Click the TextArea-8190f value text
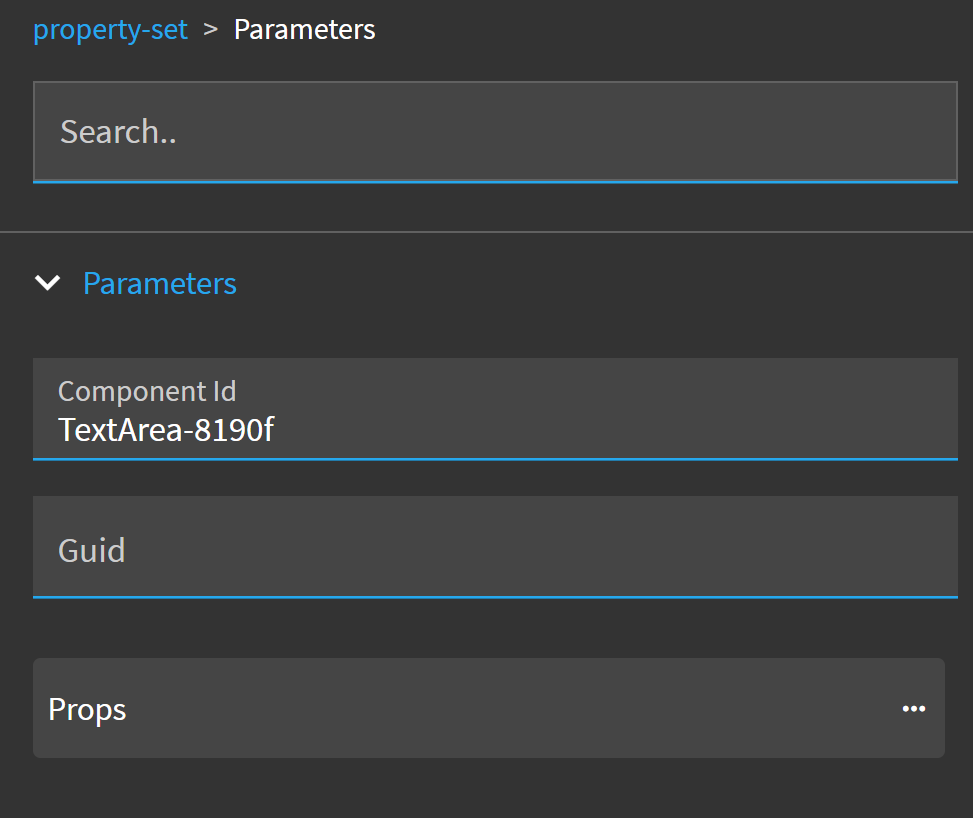 tap(166, 430)
